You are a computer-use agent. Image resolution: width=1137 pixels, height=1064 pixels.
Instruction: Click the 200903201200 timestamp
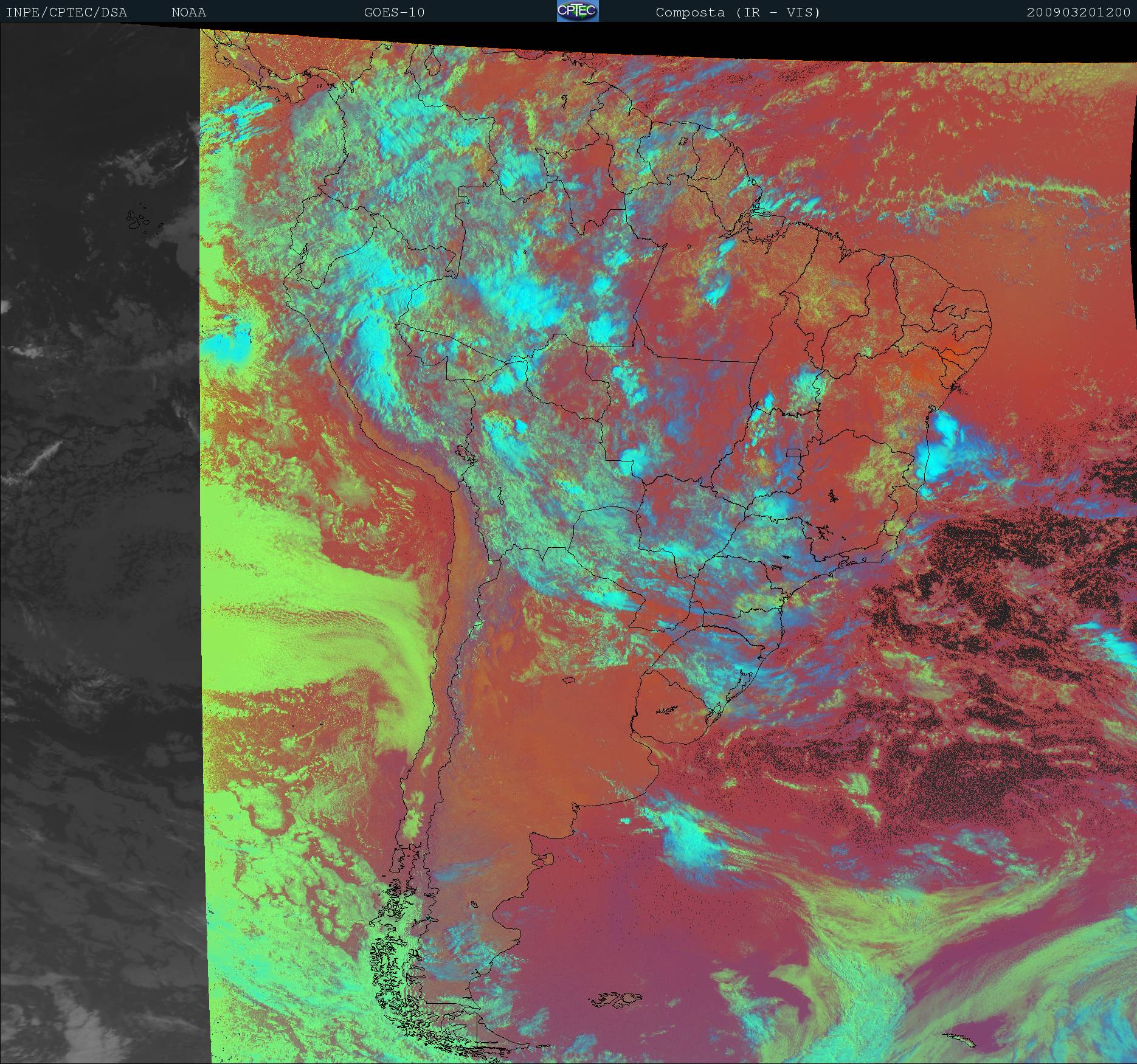[x=1079, y=12]
